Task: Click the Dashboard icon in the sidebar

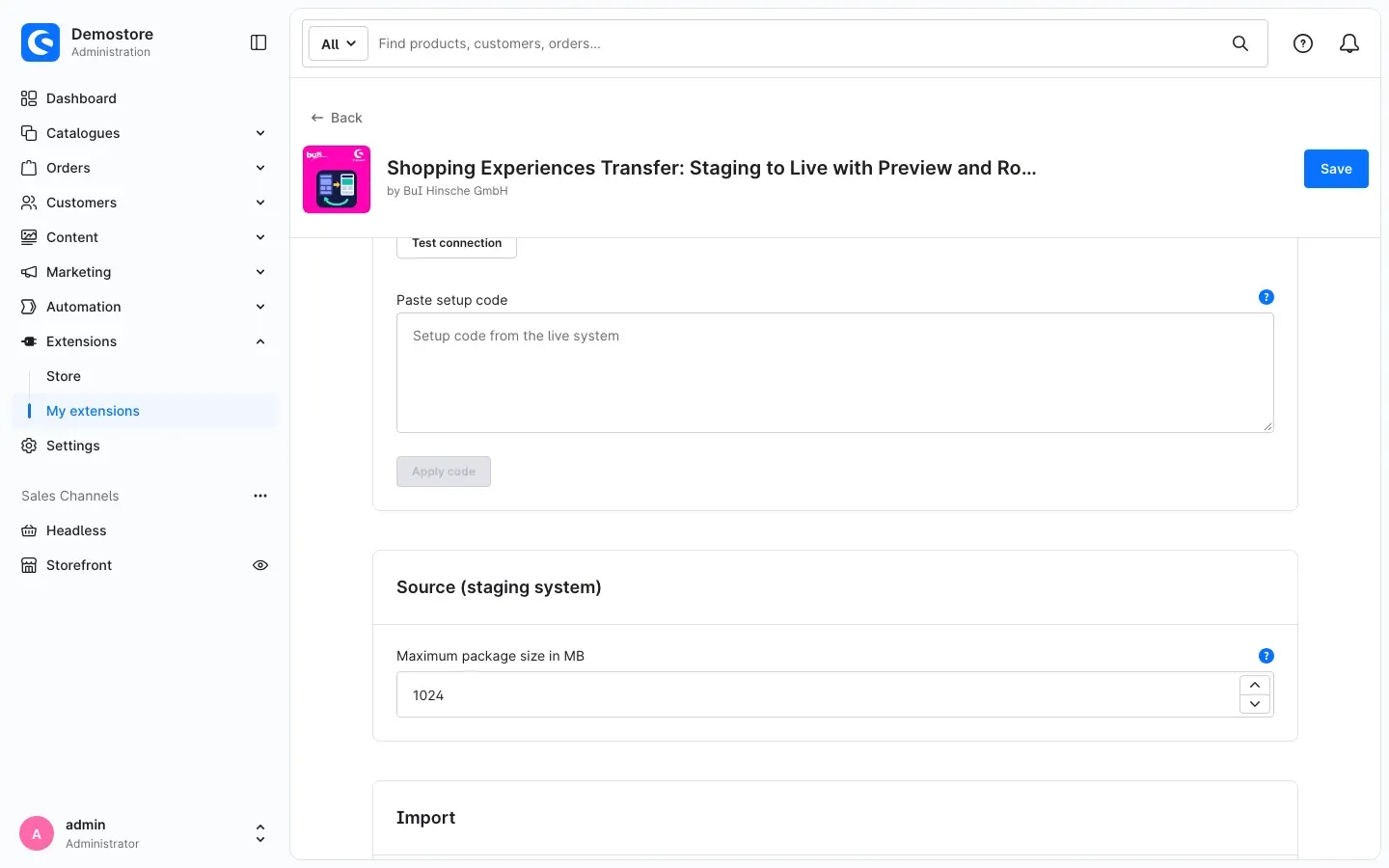Action: pos(29,98)
